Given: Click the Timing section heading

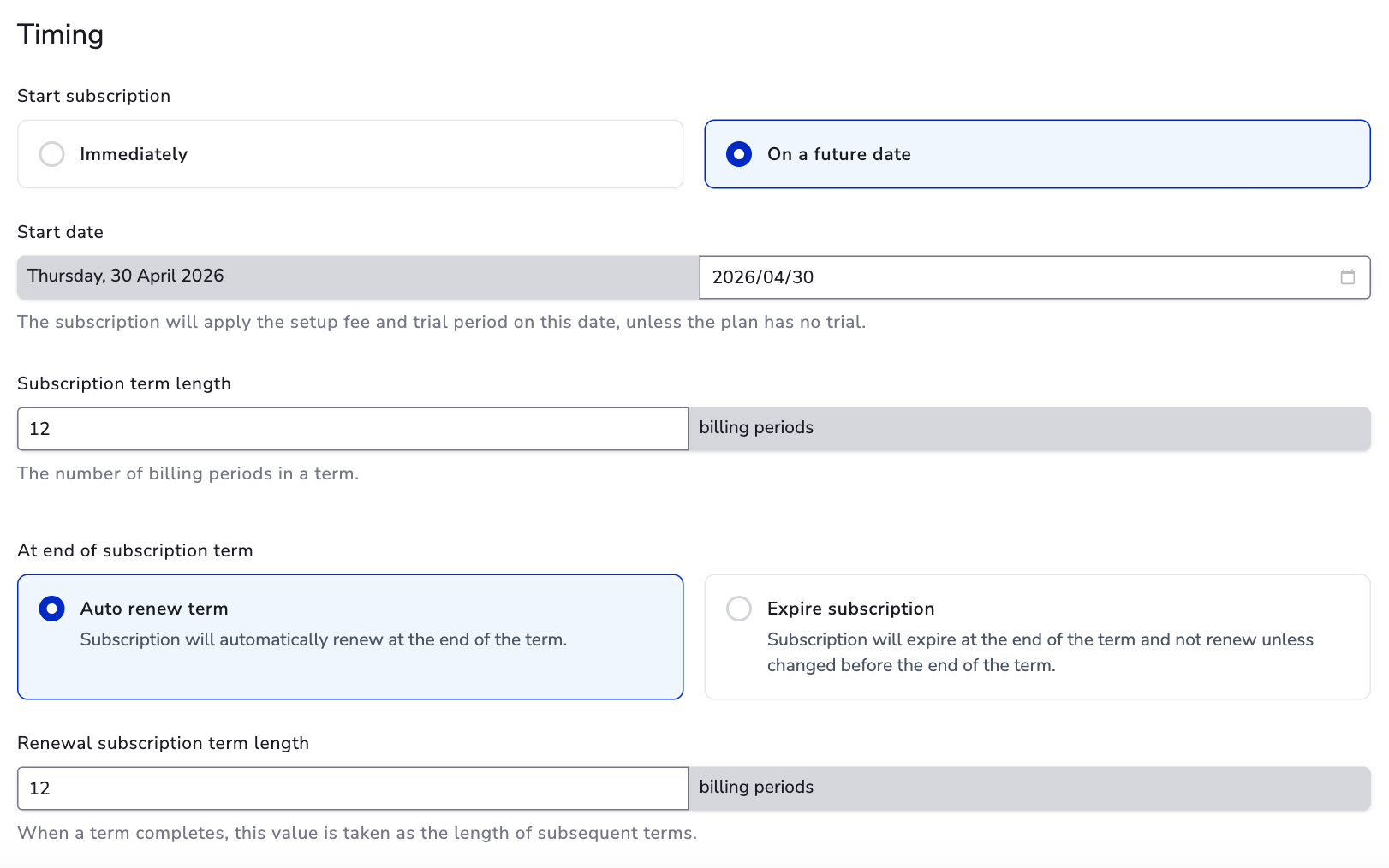Looking at the screenshot, I should (60, 34).
